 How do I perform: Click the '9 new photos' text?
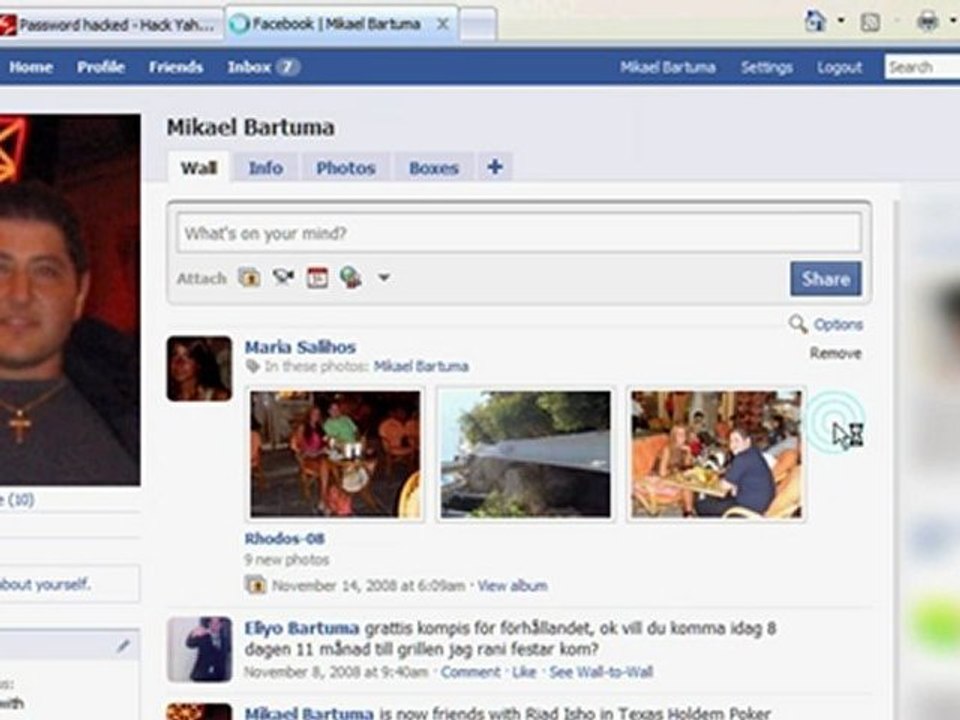pyautogui.click(x=287, y=560)
